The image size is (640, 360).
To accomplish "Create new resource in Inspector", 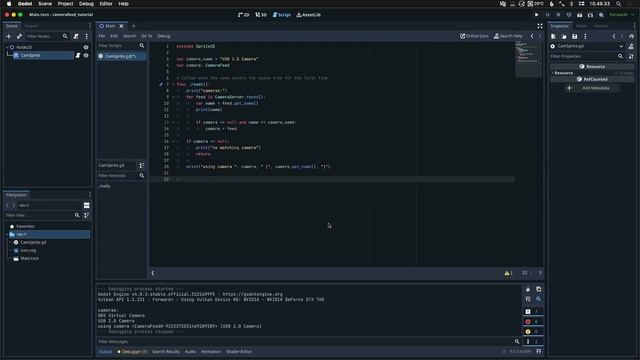I will (553, 36).
